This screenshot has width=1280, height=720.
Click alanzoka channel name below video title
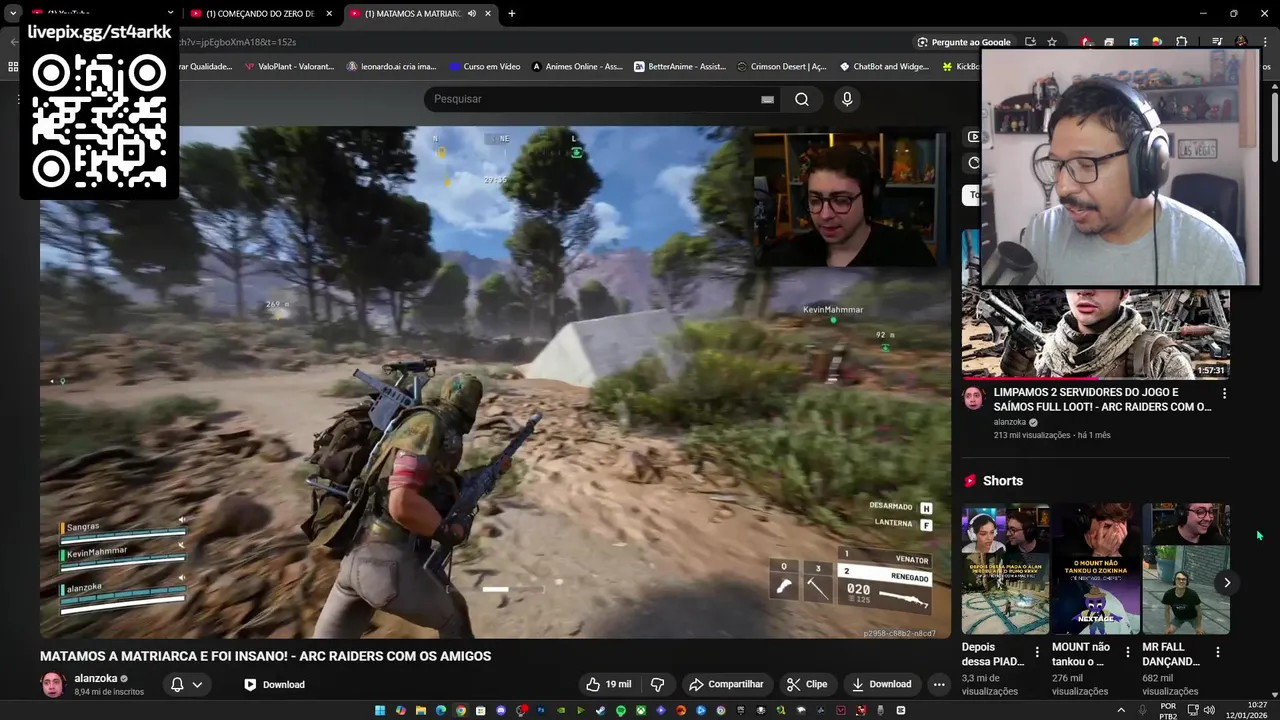click(96, 678)
